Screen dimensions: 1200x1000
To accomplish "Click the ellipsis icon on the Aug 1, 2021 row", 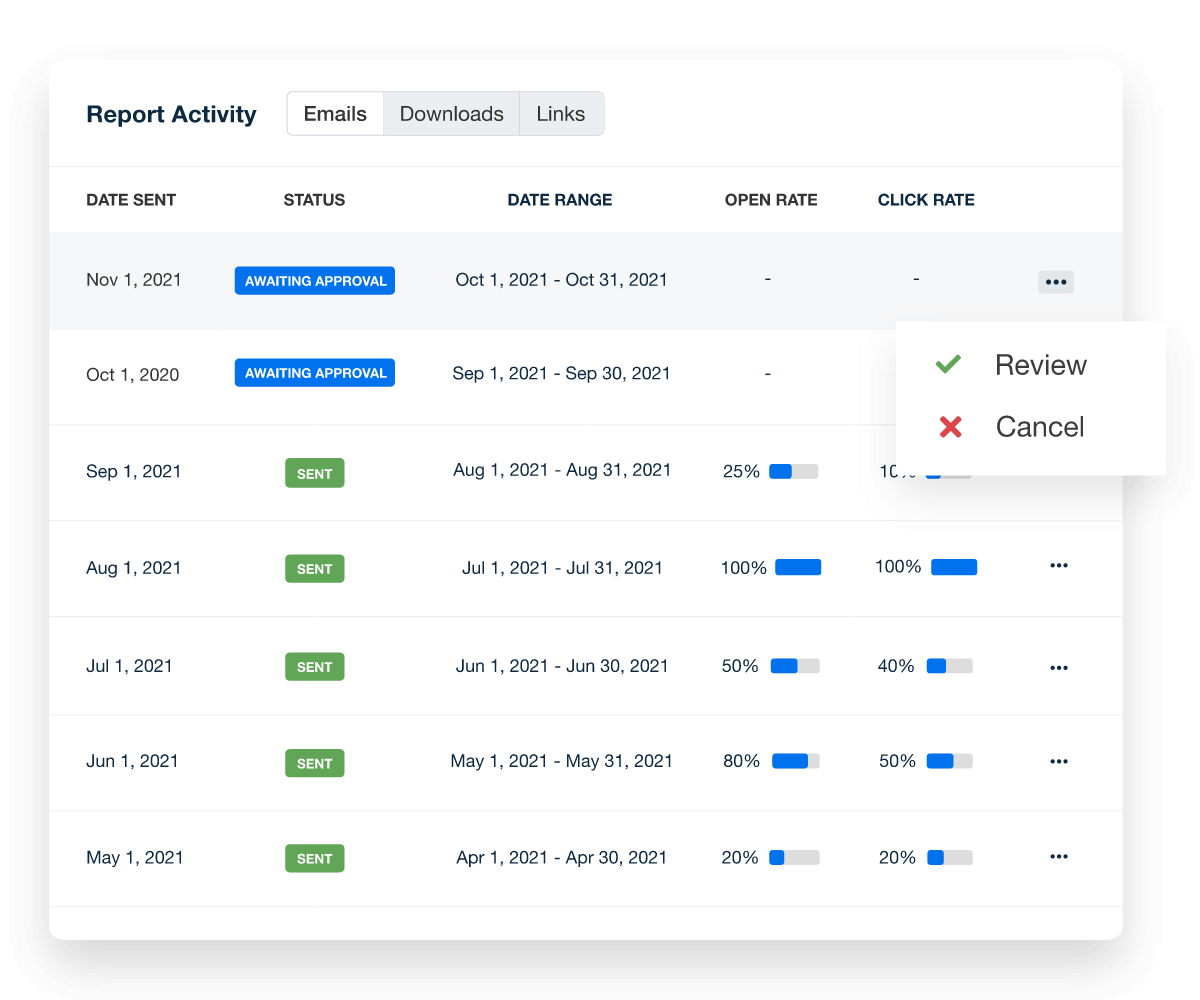I will tap(1059, 567).
